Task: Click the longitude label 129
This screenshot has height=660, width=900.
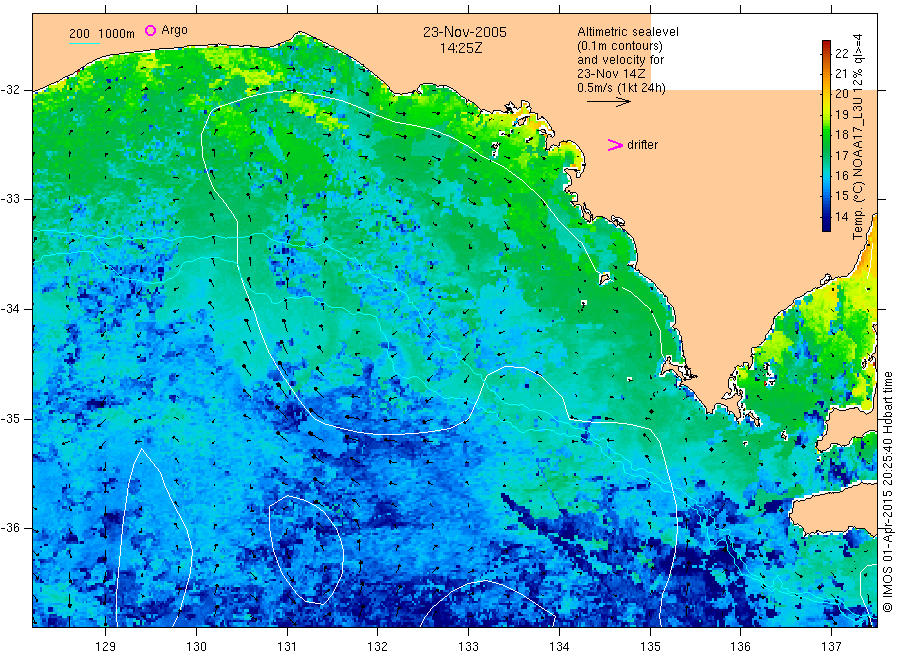Action: click(105, 647)
